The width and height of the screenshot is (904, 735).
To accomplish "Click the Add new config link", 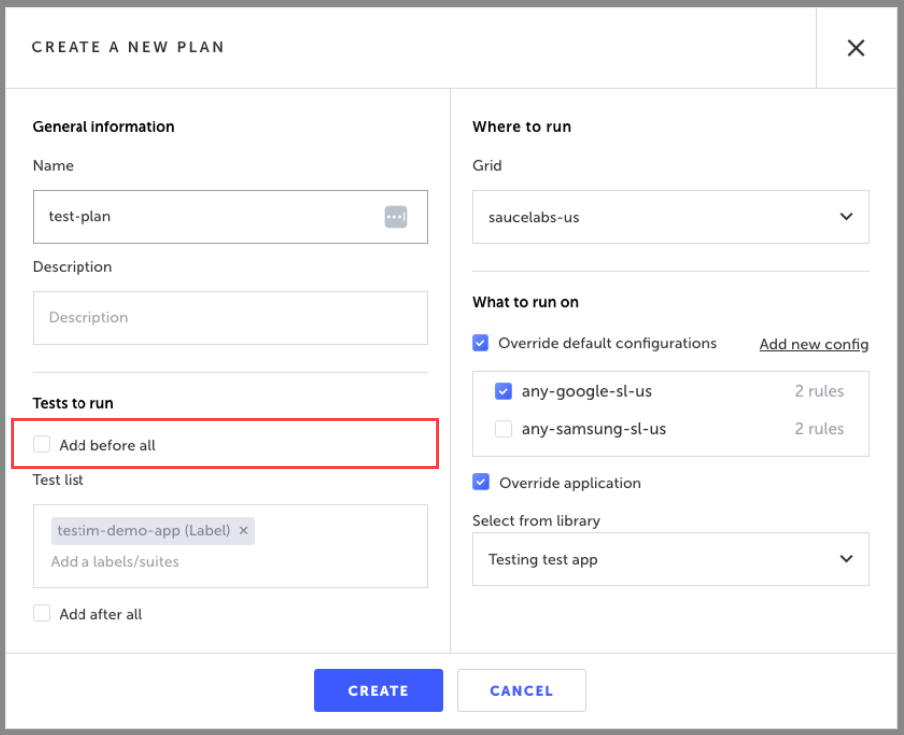I will (813, 344).
